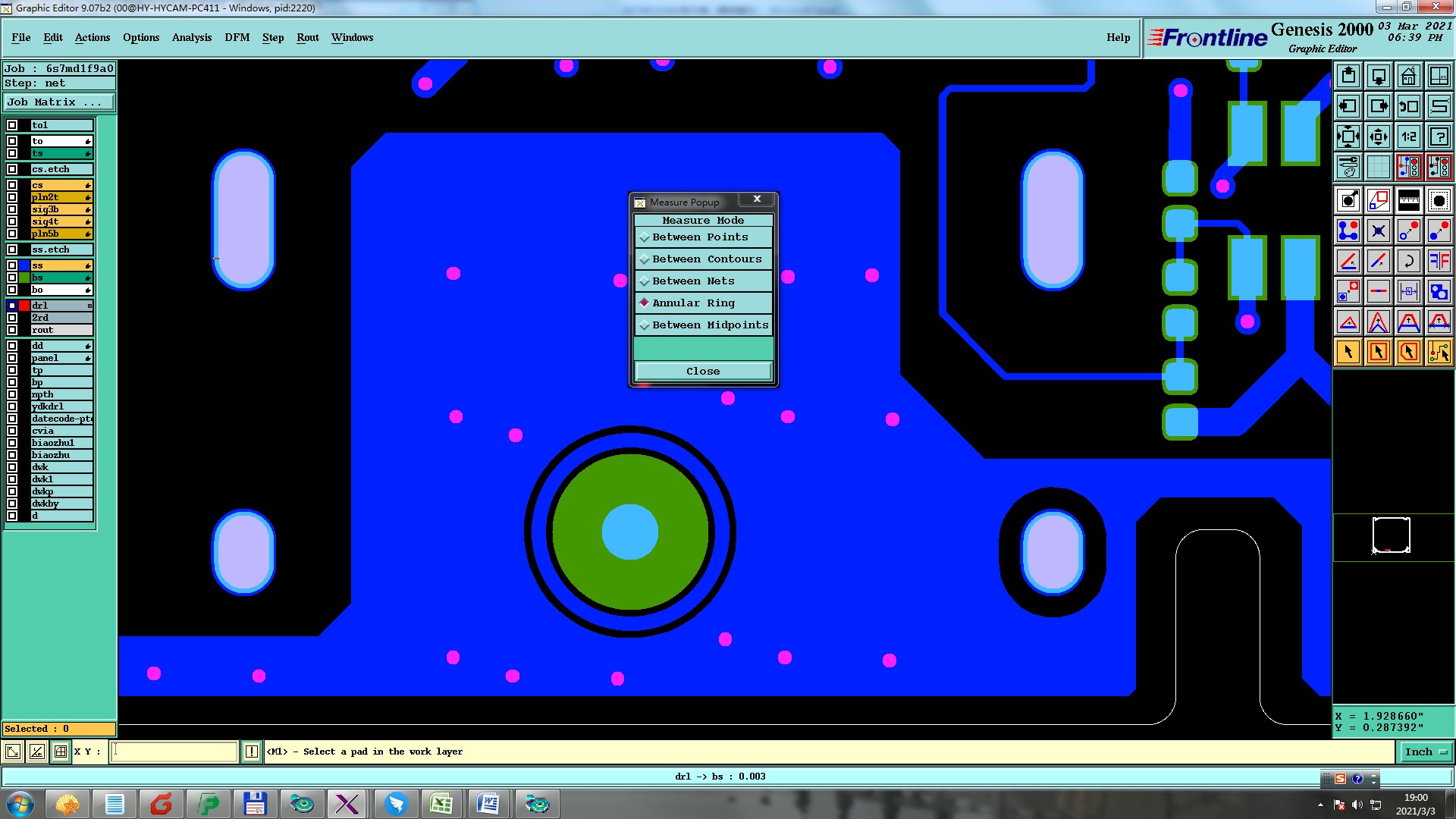Click the pan up view icon
Image resolution: width=1456 pixels, height=819 pixels.
coord(1348,76)
